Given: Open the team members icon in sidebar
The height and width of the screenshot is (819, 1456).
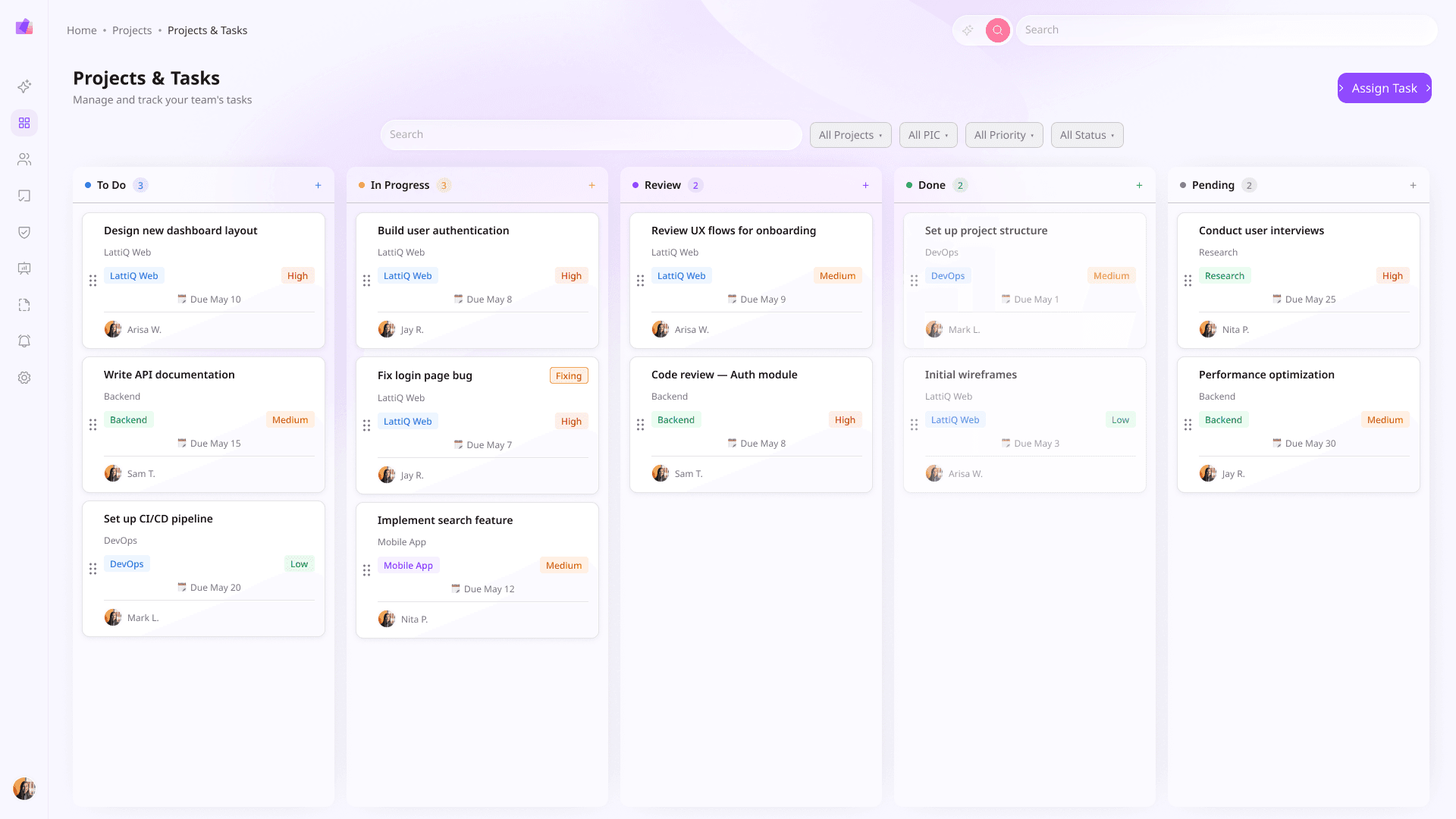Looking at the screenshot, I should tap(24, 159).
